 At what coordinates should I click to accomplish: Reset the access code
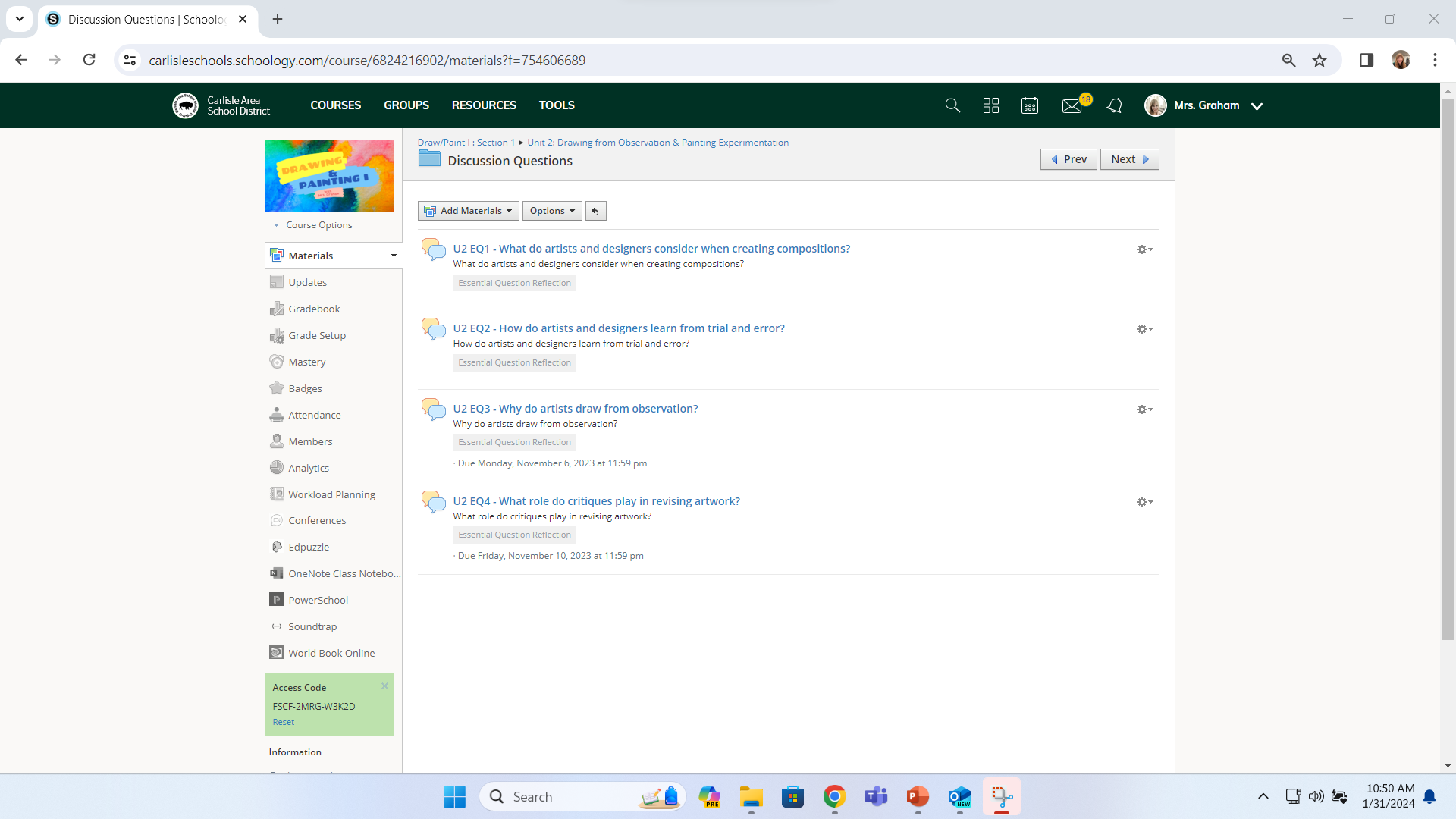tap(283, 722)
